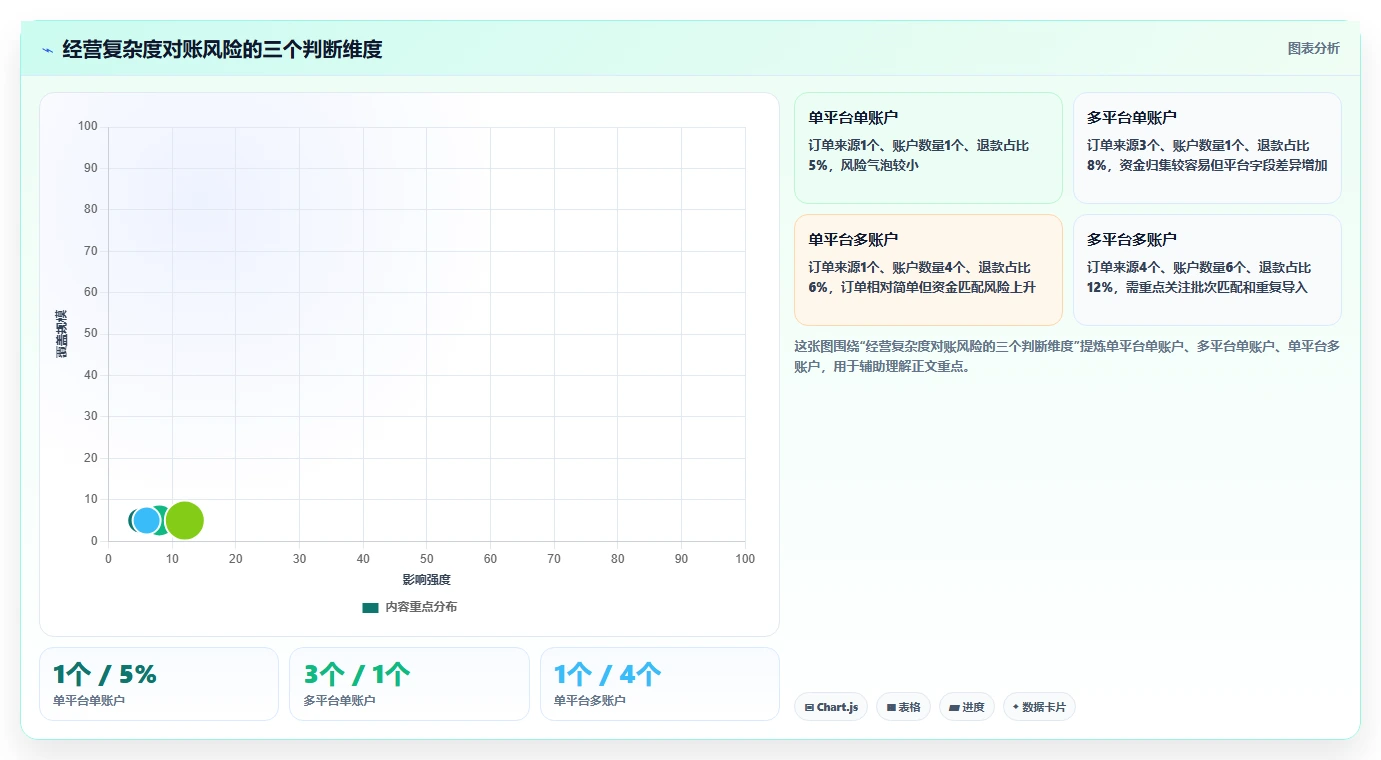Screen dimensions: 1381x760
Task: Open the orange 单平台多账户 info card
Action: (928, 270)
